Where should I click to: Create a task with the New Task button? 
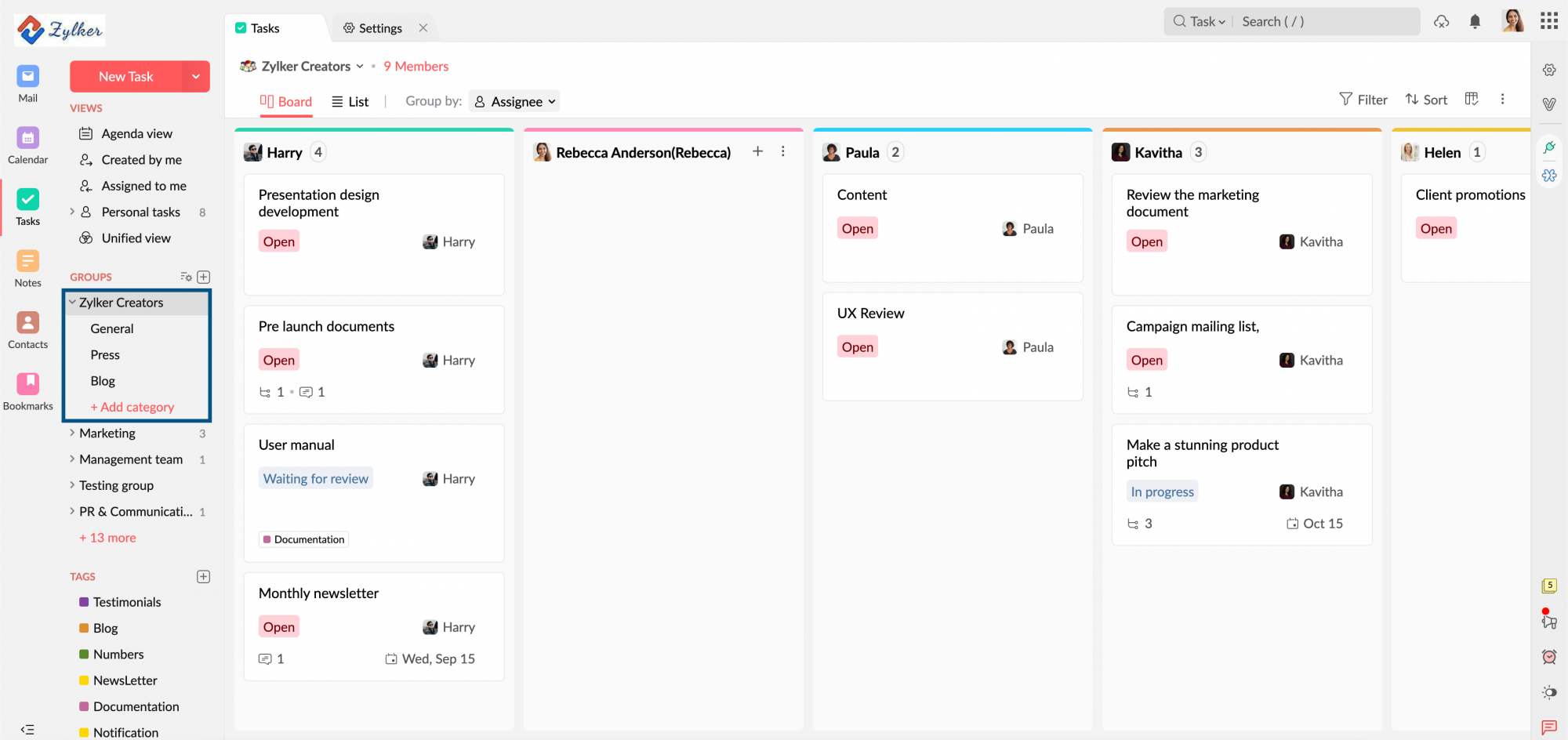tap(128, 76)
